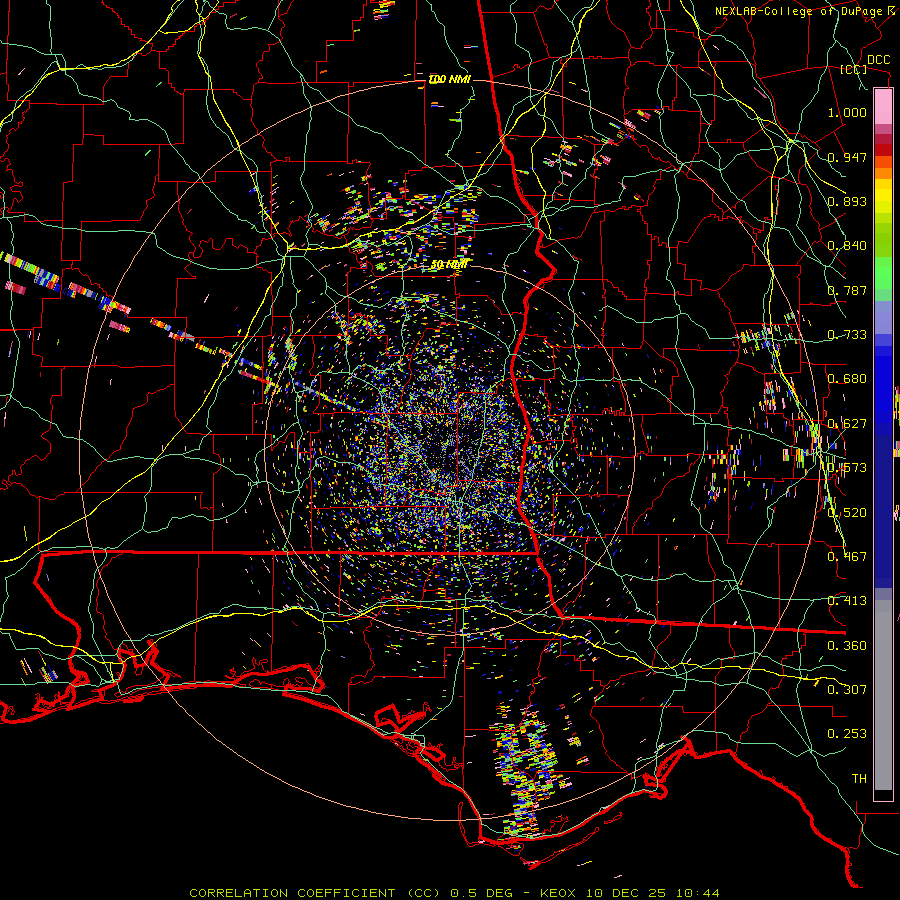Click the 0.787 legend value

pos(847,290)
